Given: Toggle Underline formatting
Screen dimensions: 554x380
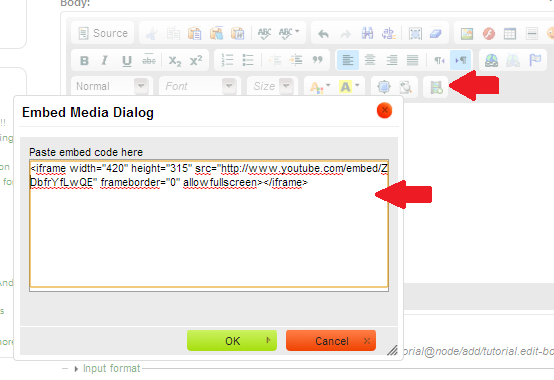Looking at the screenshot, I should (x=126, y=60).
